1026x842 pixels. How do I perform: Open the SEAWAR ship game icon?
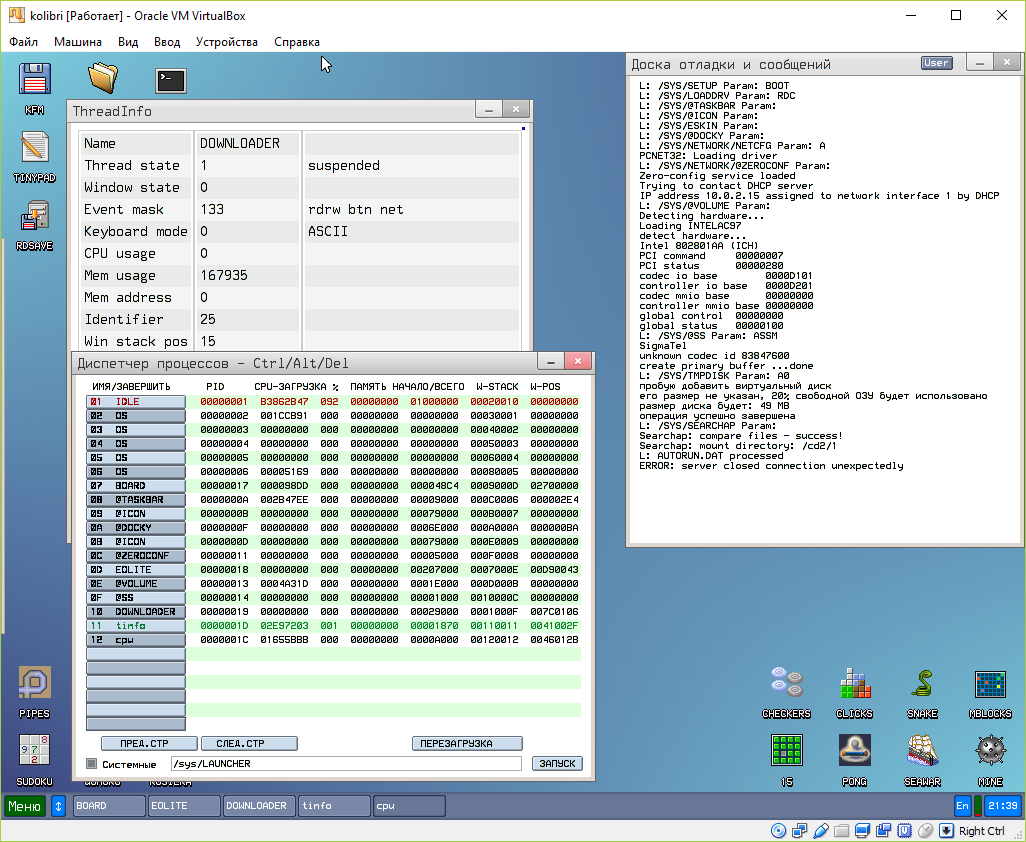pos(922,752)
